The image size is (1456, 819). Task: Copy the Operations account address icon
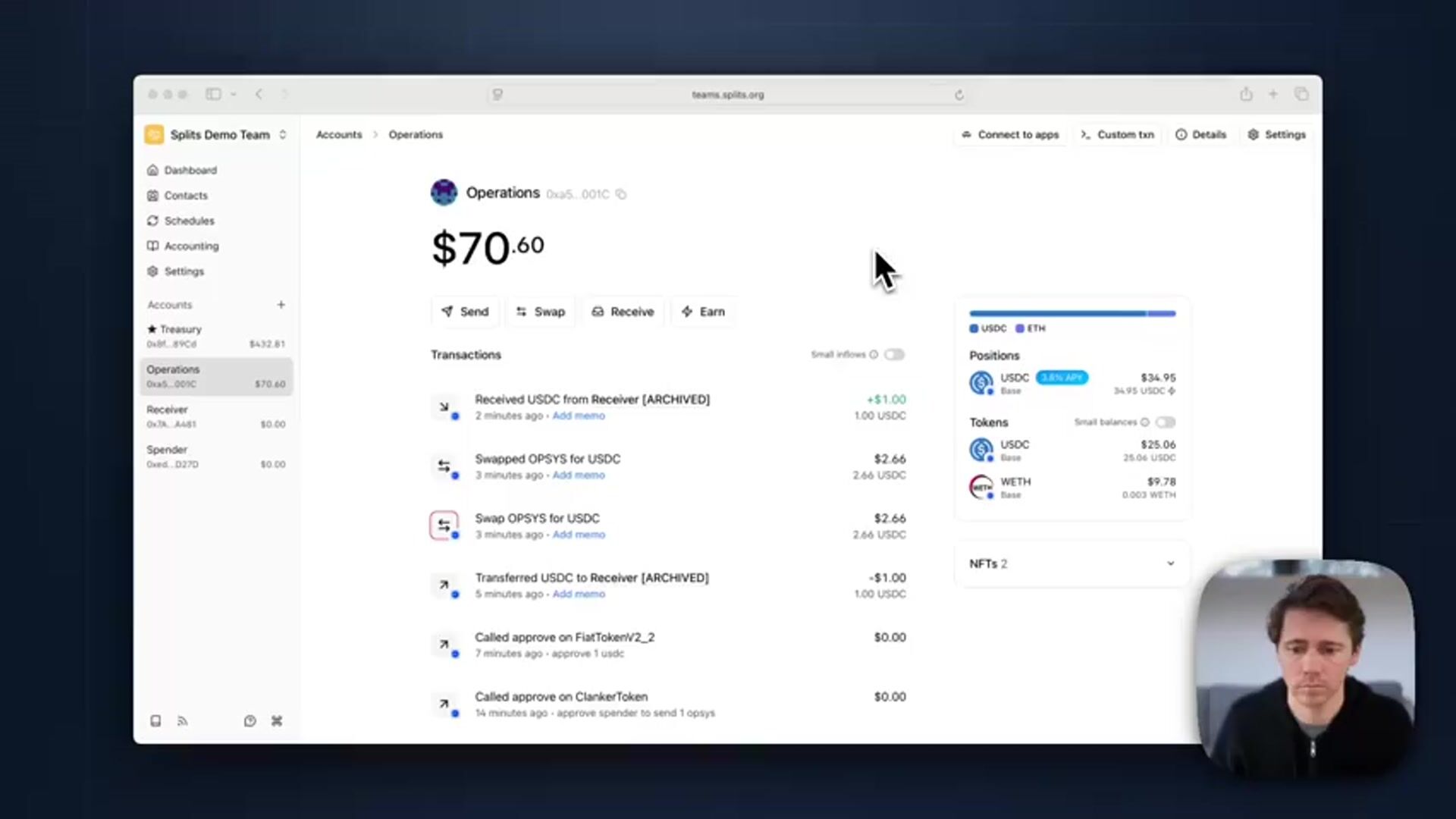[621, 195]
